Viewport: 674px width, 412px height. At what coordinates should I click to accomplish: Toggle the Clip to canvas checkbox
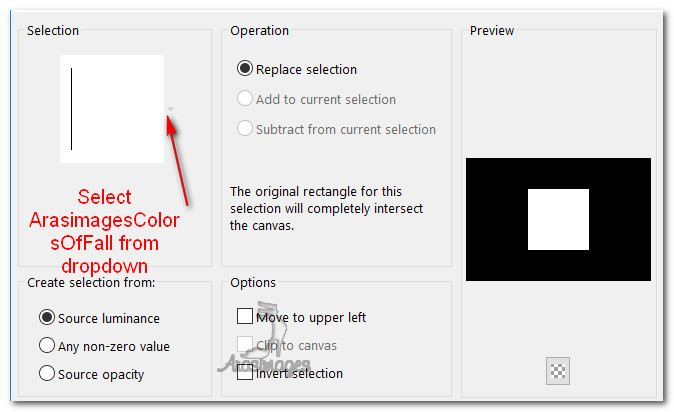[245, 345]
